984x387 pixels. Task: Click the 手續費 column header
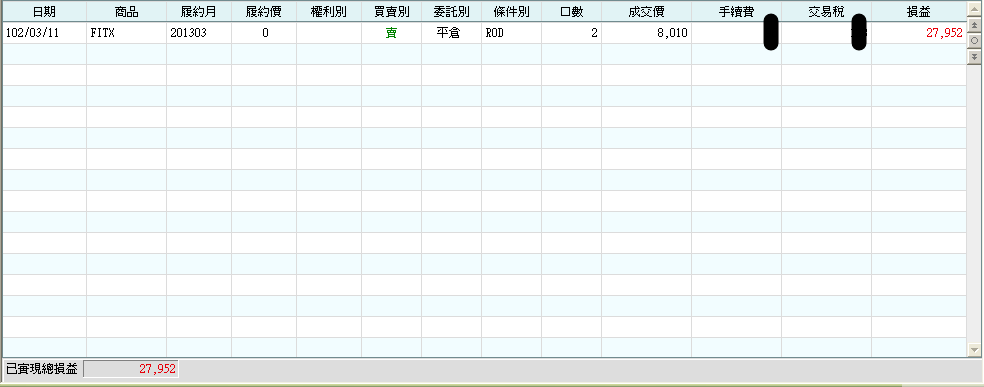[x=736, y=12]
